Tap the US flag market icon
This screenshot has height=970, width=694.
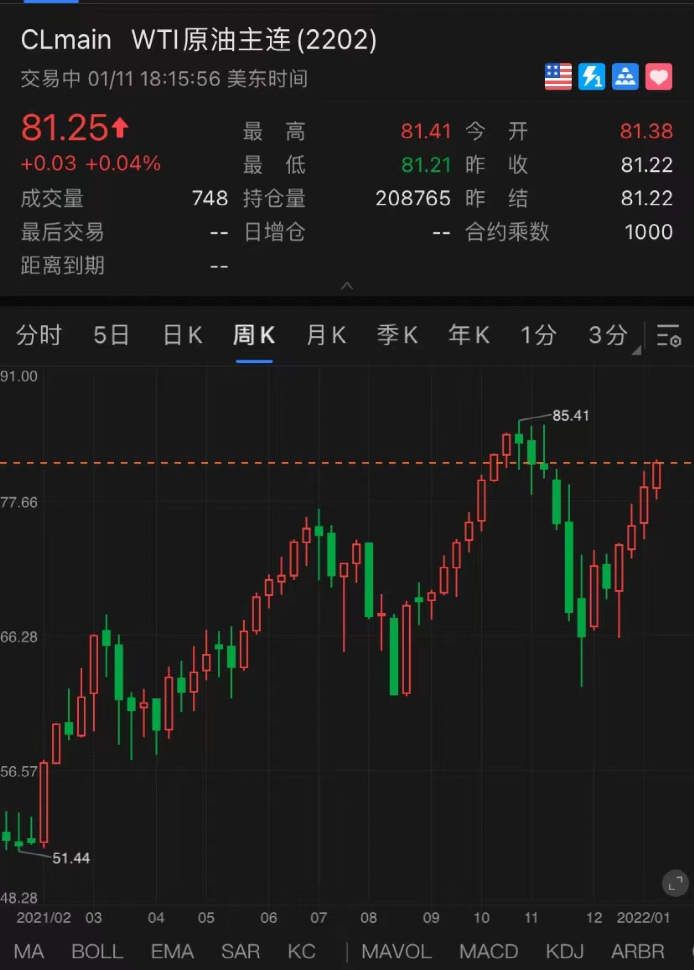pos(558,77)
